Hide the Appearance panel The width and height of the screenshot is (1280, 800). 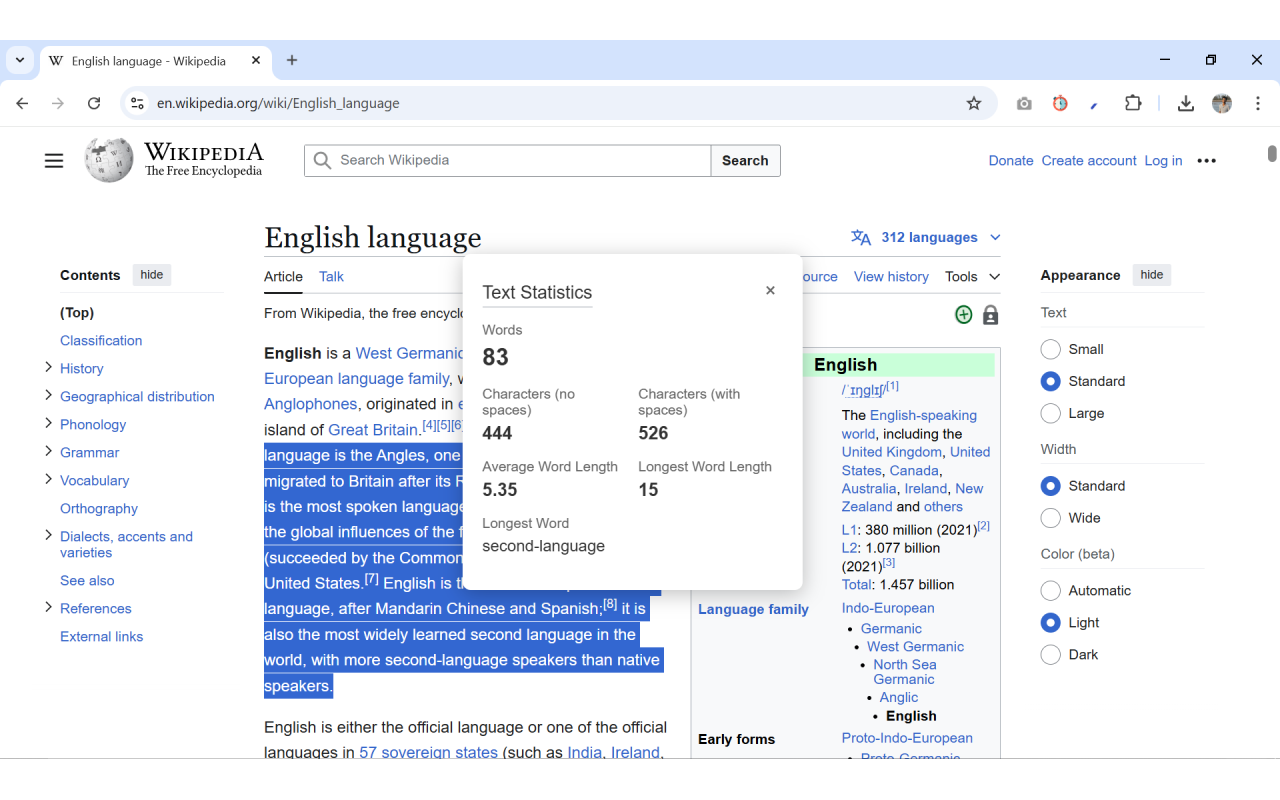click(1152, 275)
